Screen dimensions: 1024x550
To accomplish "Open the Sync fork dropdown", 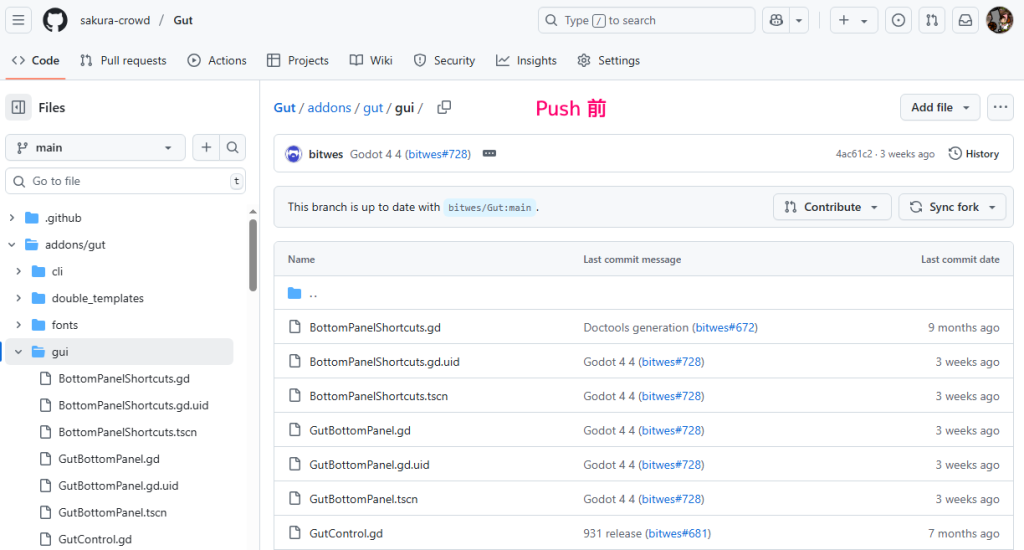I will click(x=952, y=207).
